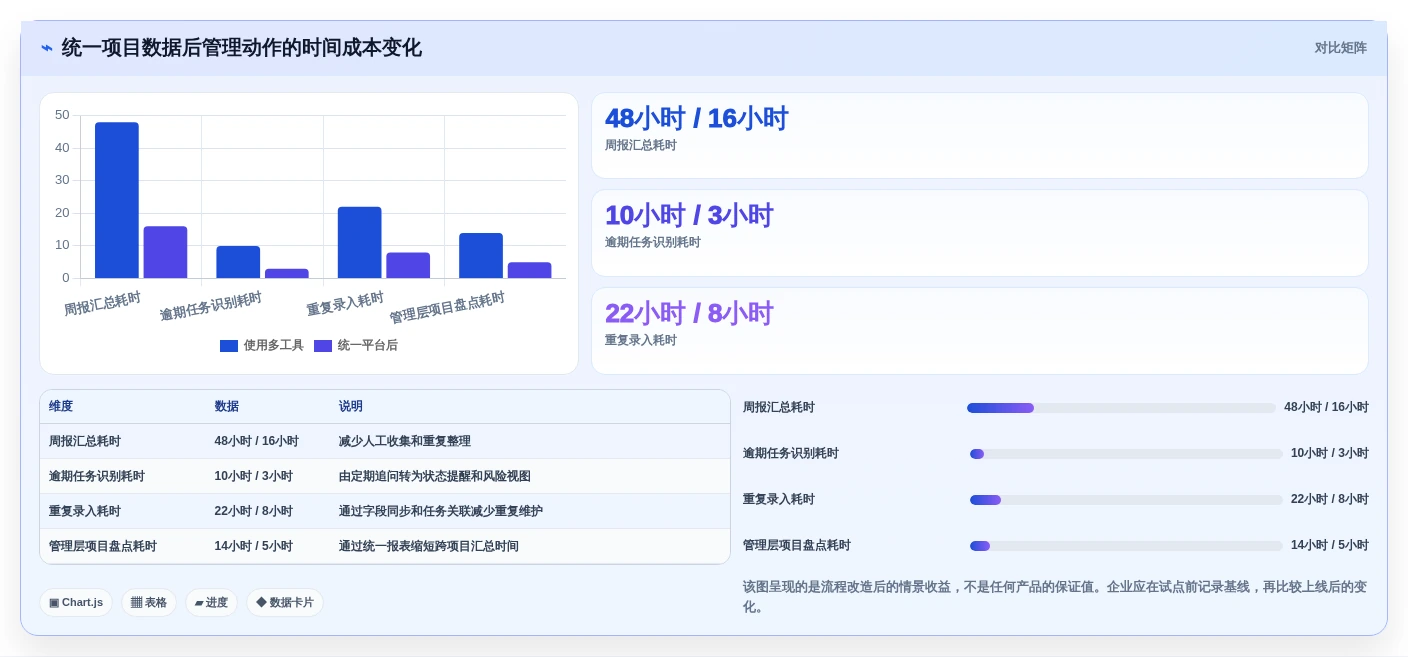Select the table cell 周报汇总耗时
Viewport: 1408px width, 657px height.
[85, 441]
